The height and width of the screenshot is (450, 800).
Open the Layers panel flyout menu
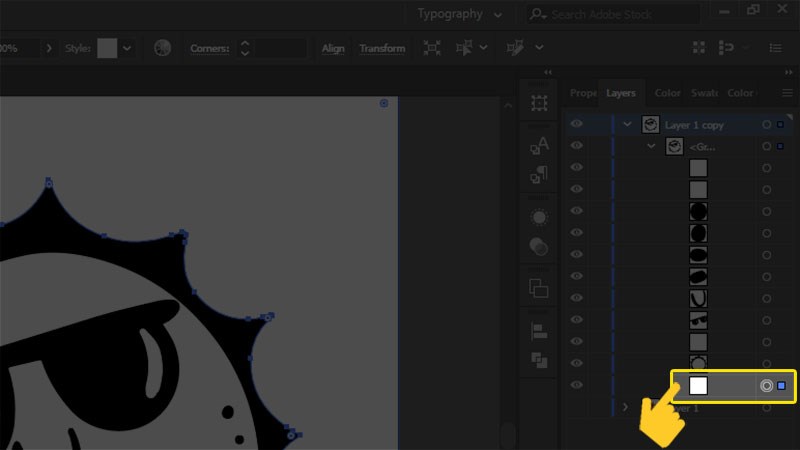[787, 93]
